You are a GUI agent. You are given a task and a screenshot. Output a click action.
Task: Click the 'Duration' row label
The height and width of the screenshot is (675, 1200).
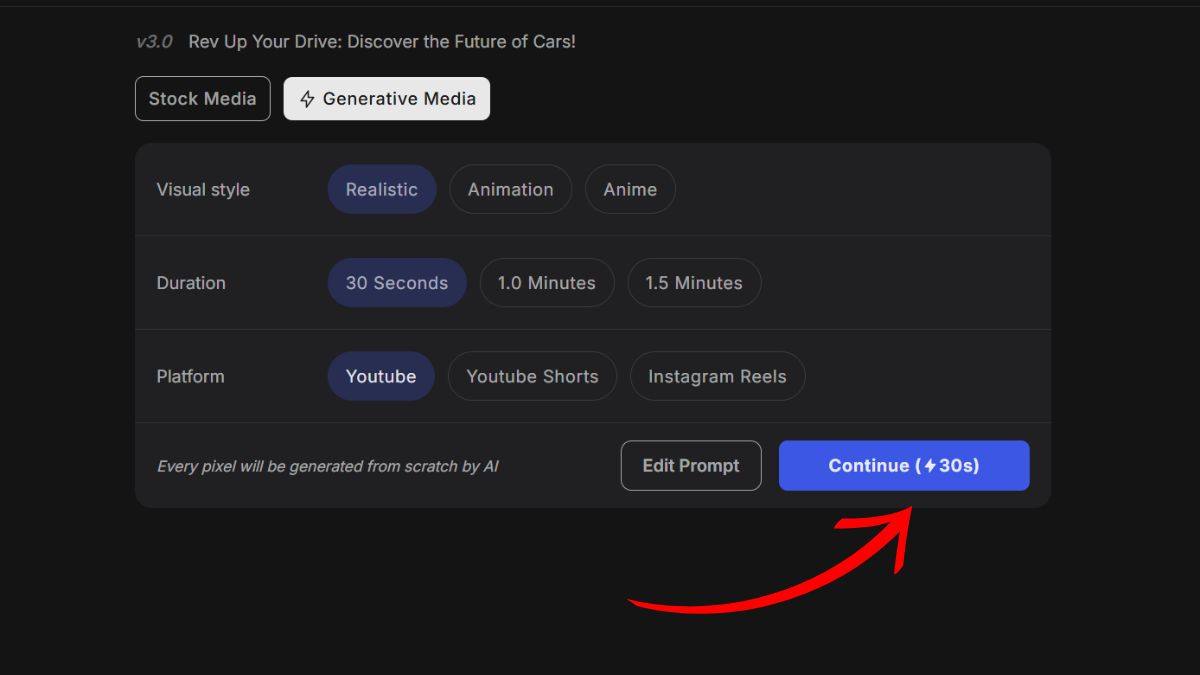click(x=191, y=283)
